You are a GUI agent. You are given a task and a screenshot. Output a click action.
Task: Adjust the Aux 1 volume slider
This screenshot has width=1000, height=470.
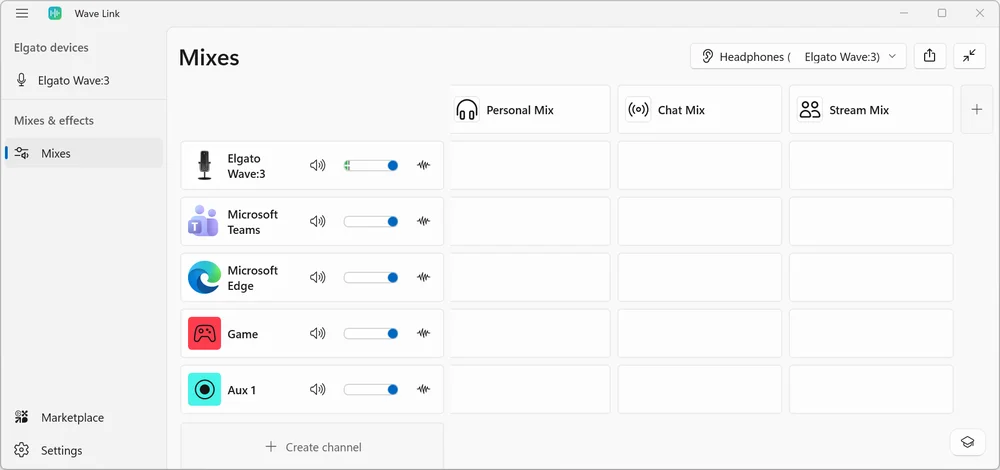click(x=371, y=389)
